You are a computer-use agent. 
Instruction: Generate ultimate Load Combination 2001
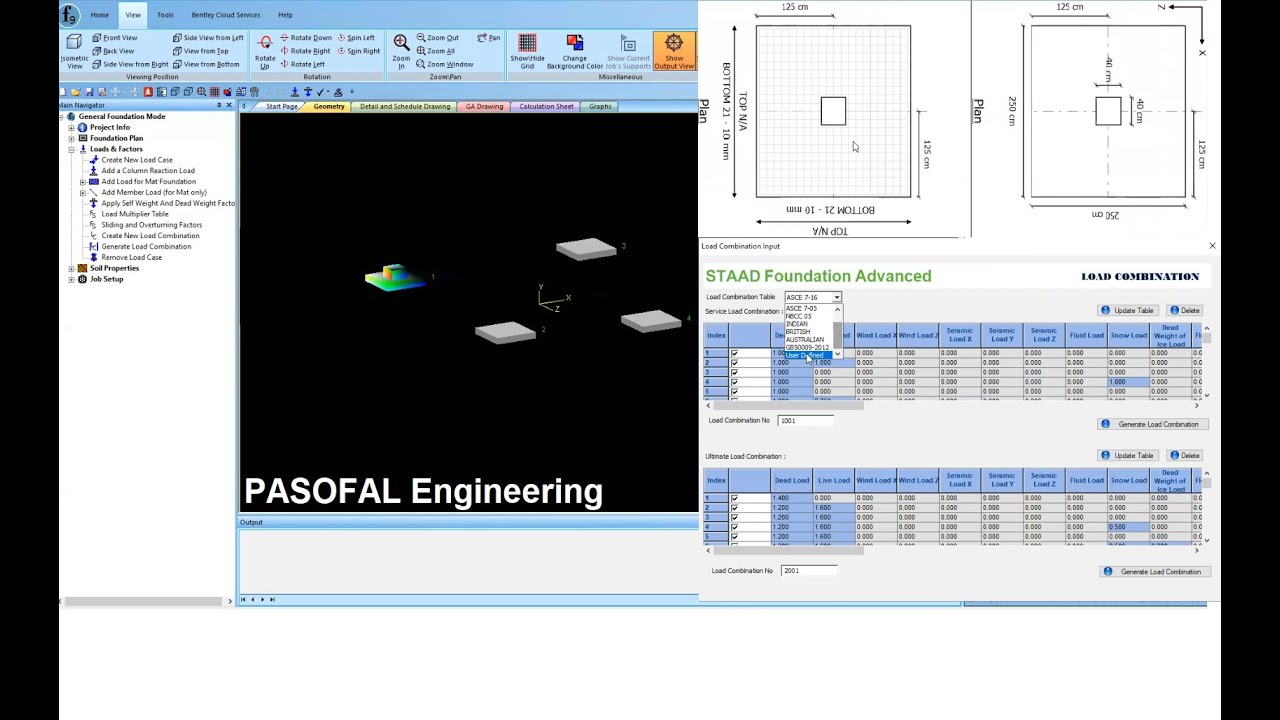1155,572
